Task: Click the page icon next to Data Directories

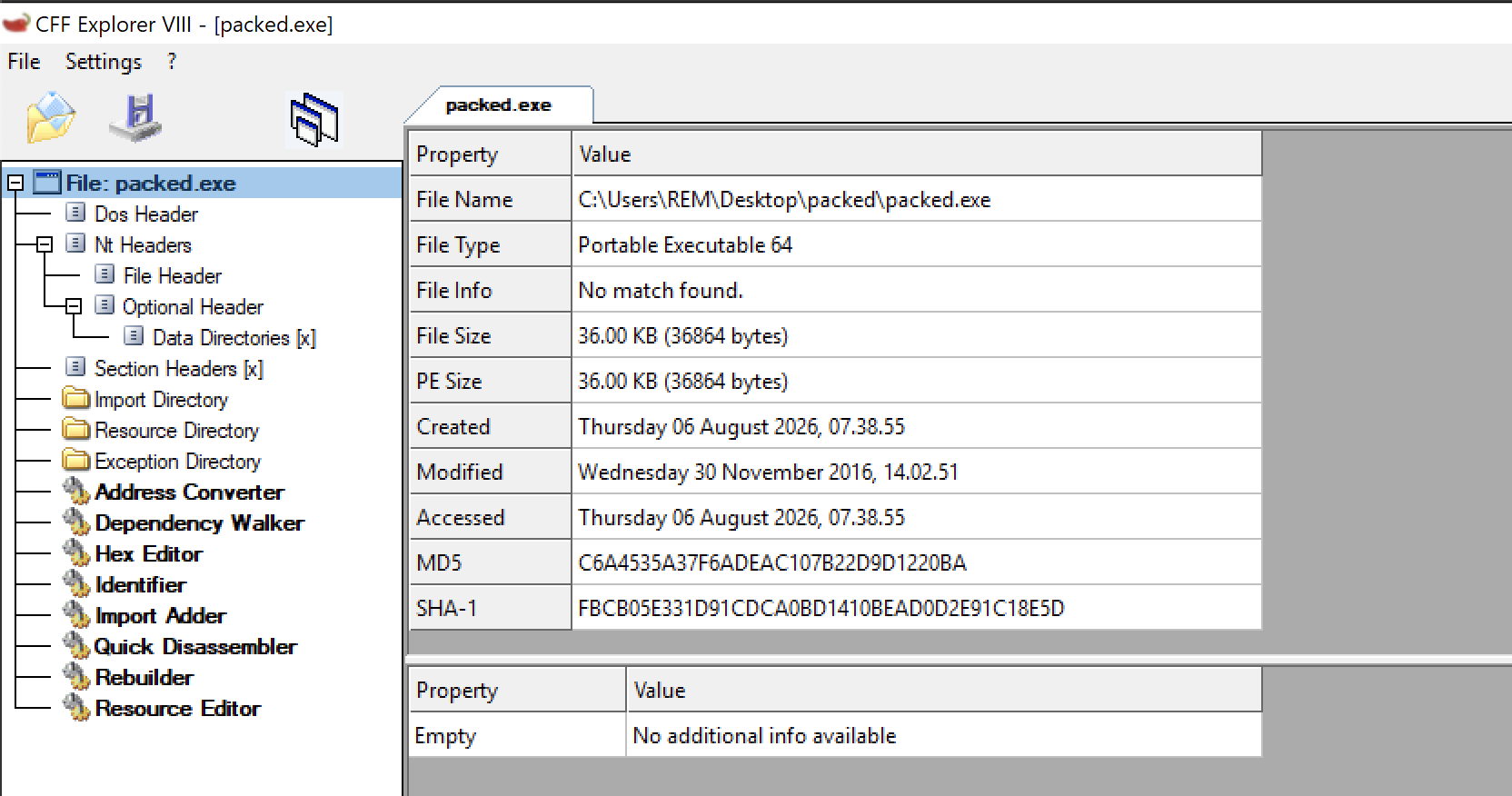Action: pos(134,336)
